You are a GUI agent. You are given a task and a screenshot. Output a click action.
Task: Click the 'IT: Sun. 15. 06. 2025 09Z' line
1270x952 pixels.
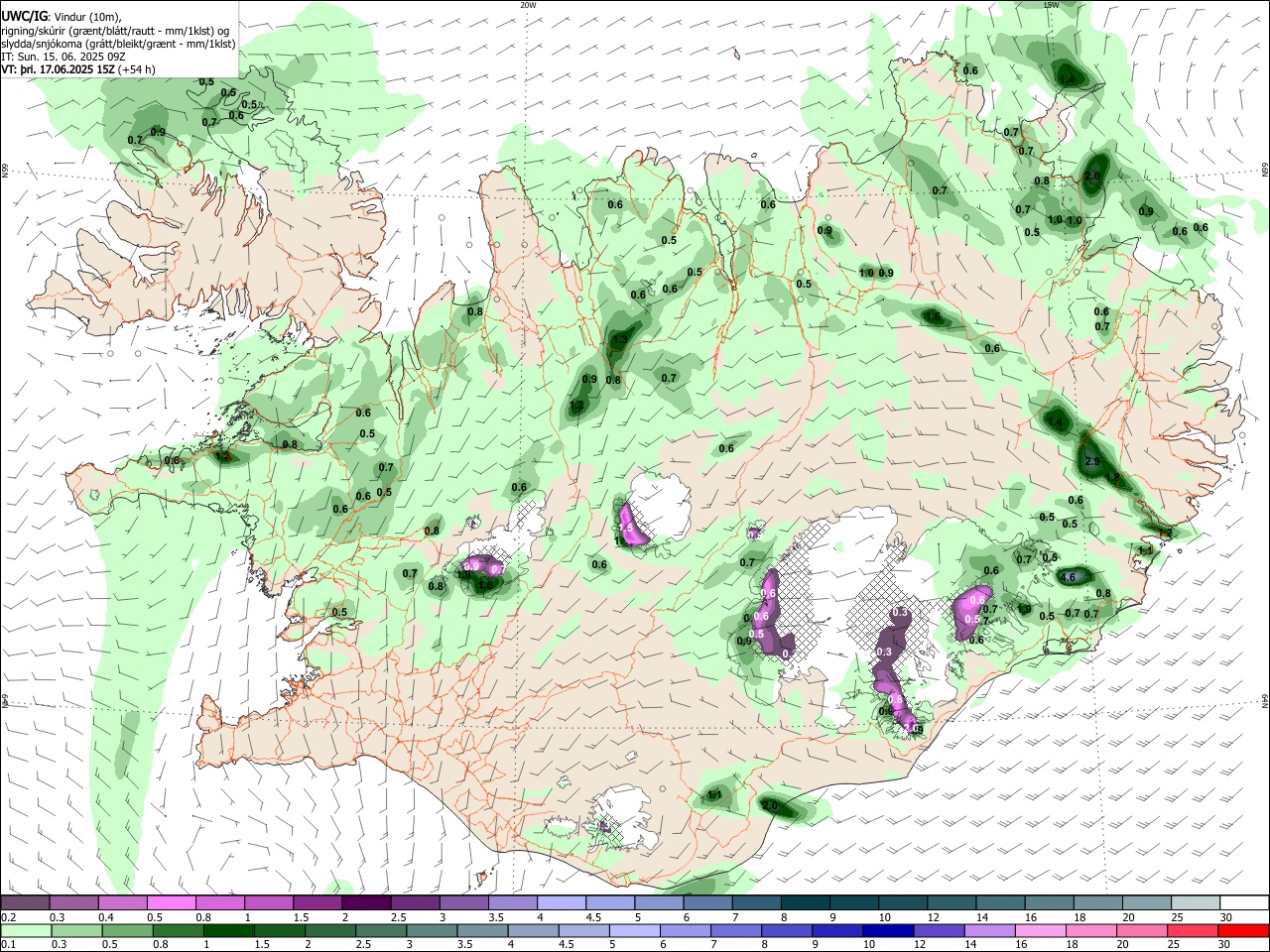click(x=64, y=57)
